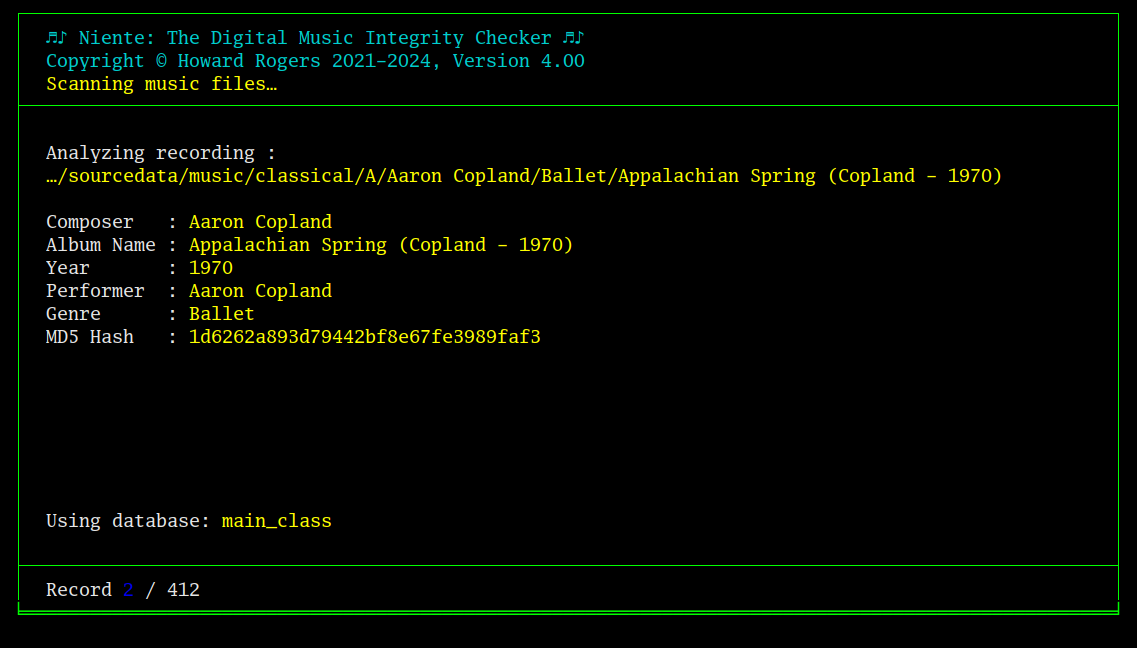Click the "Album Name" field label
1137x648 pixels.
coord(101,245)
